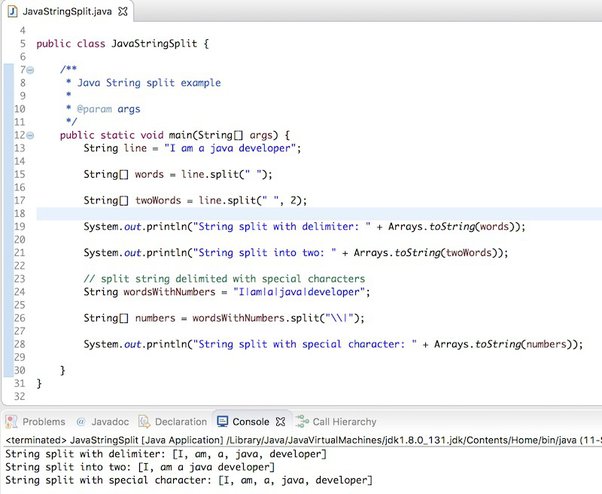The image size is (602, 494).
Task: Click the terminated JavaStringSplit console header
Action: pyautogui.click(x=303, y=440)
